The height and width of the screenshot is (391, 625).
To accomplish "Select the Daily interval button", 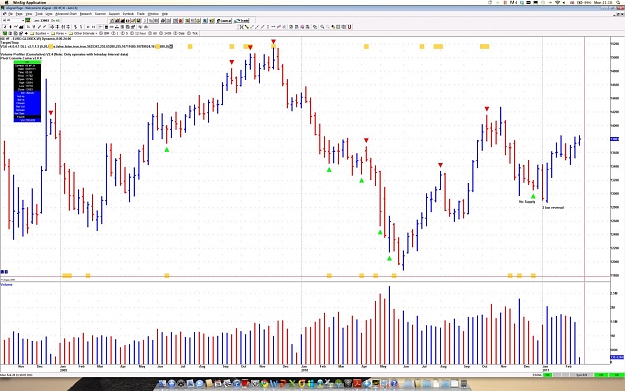I will (x=180, y=33).
